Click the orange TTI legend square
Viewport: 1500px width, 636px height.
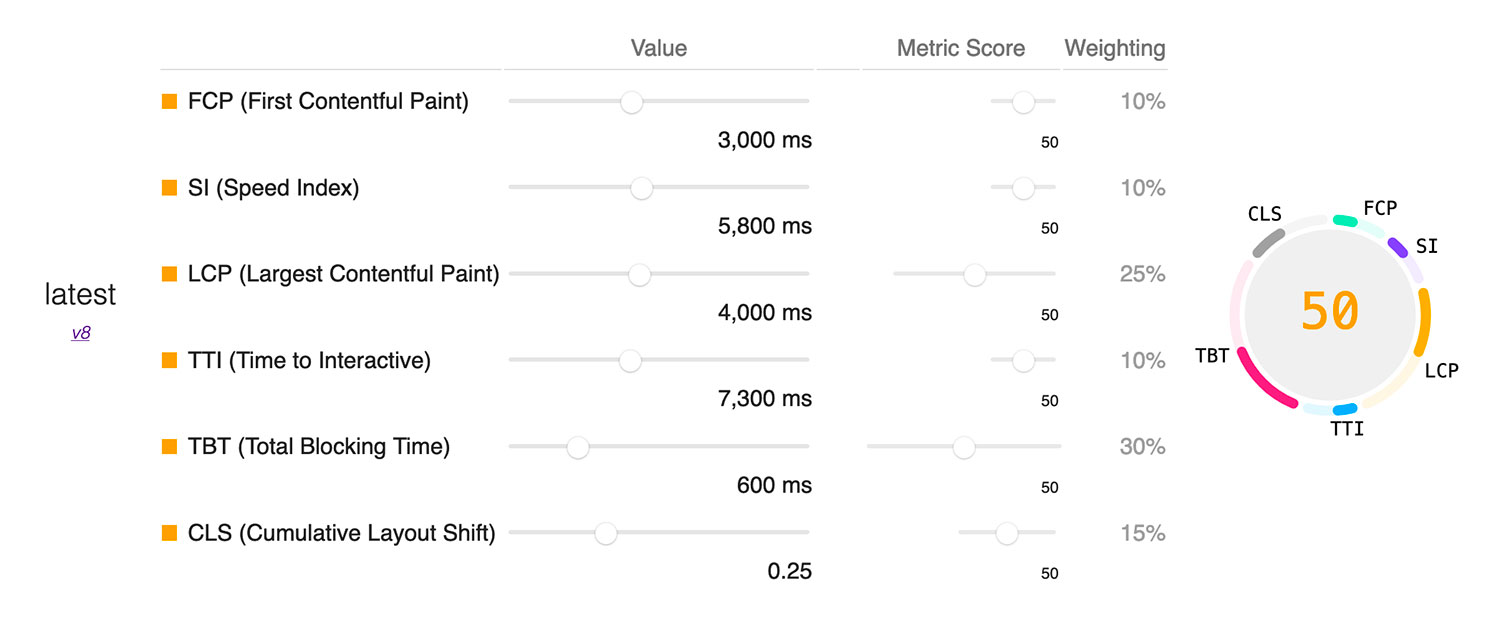tap(170, 360)
